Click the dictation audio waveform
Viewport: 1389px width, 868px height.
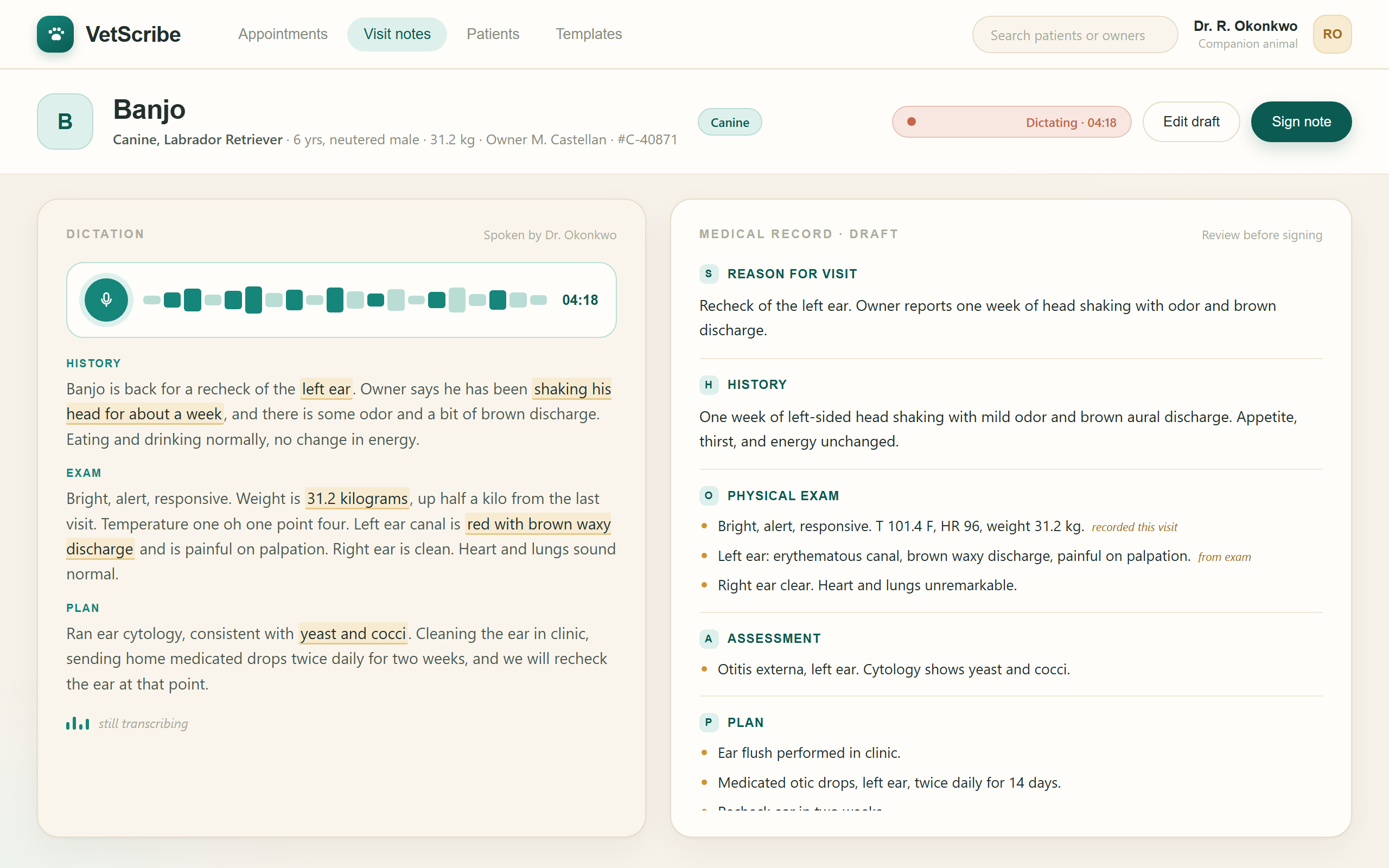345,299
